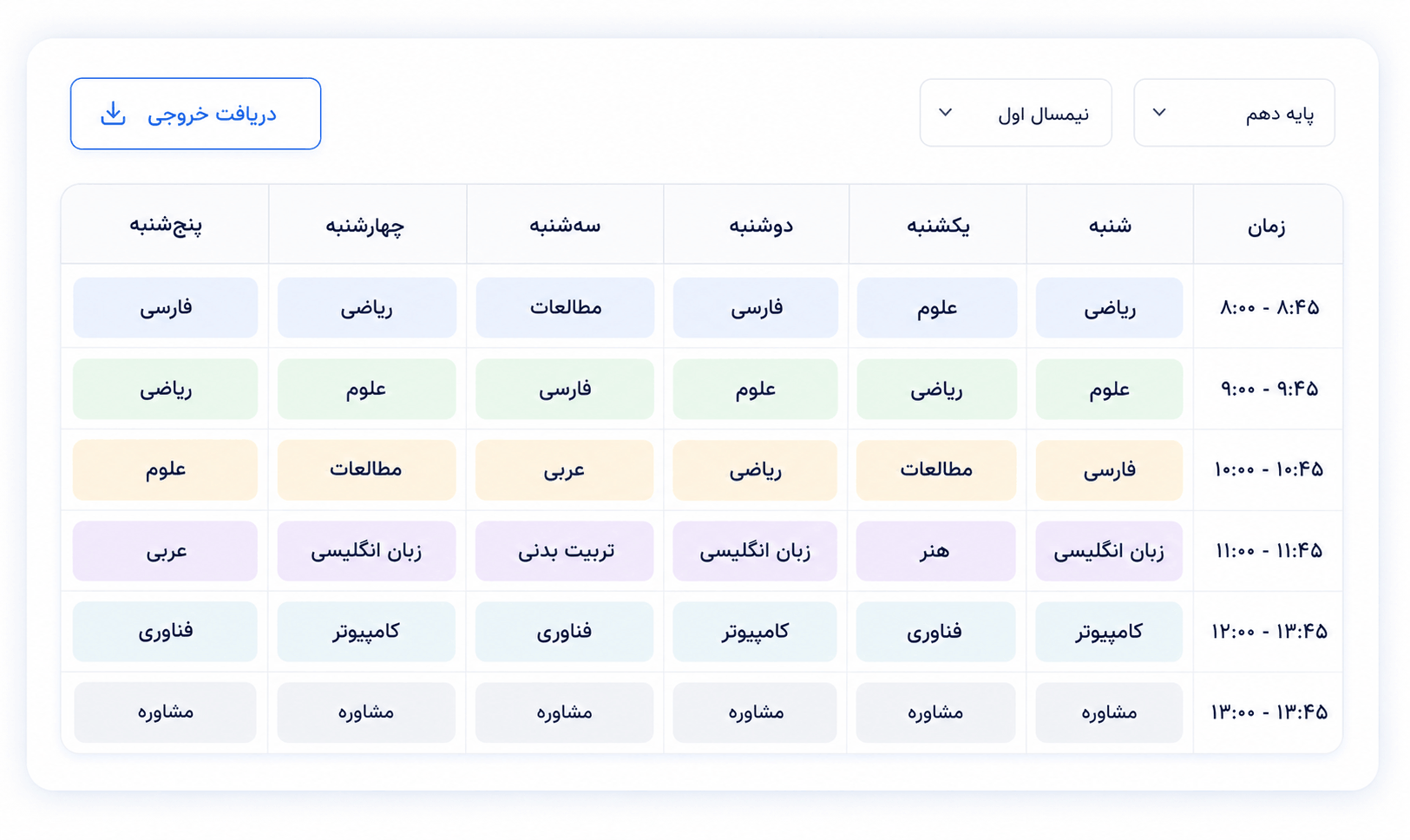Click شنبه کامپیوتر class at 12:00
Viewport: 1410px width, 840px height.
tap(1109, 632)
